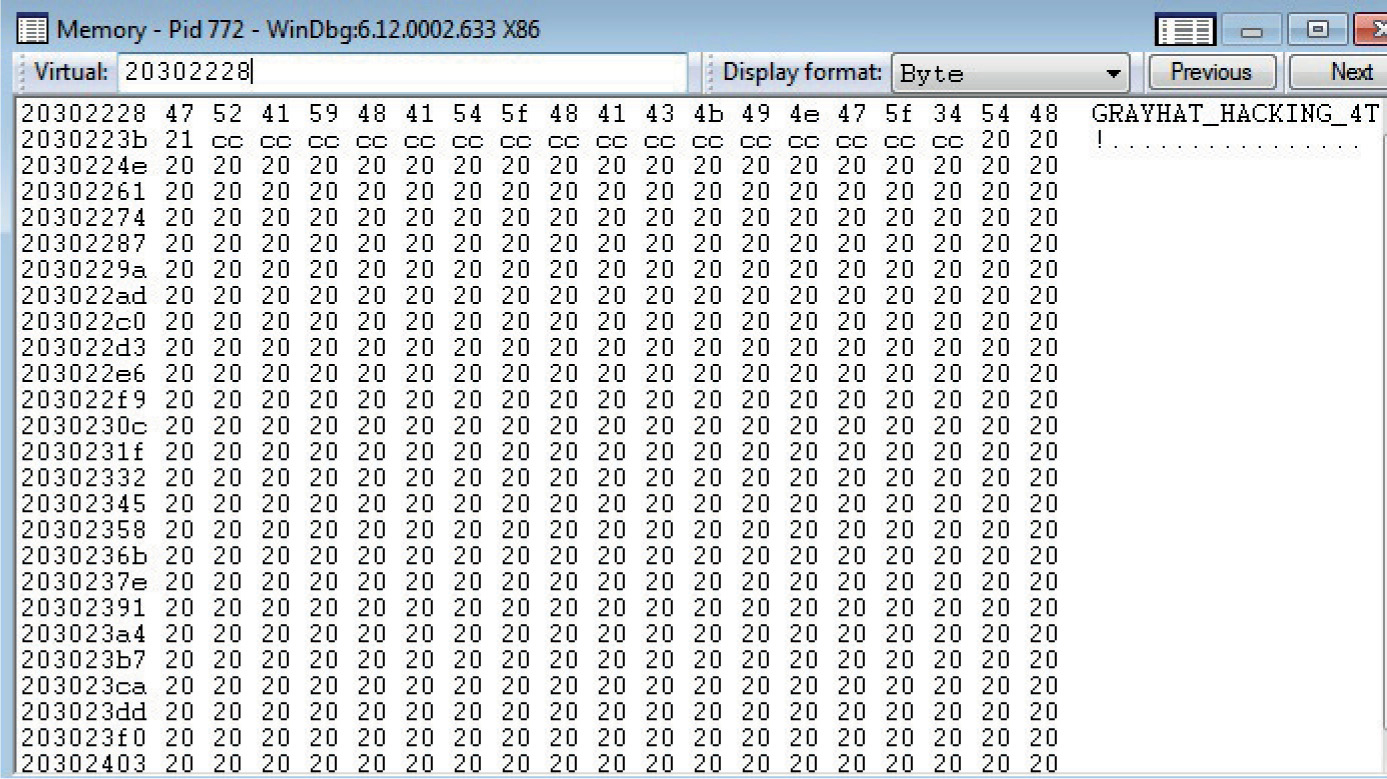Select address 20302228 in first row

point(83,114)
